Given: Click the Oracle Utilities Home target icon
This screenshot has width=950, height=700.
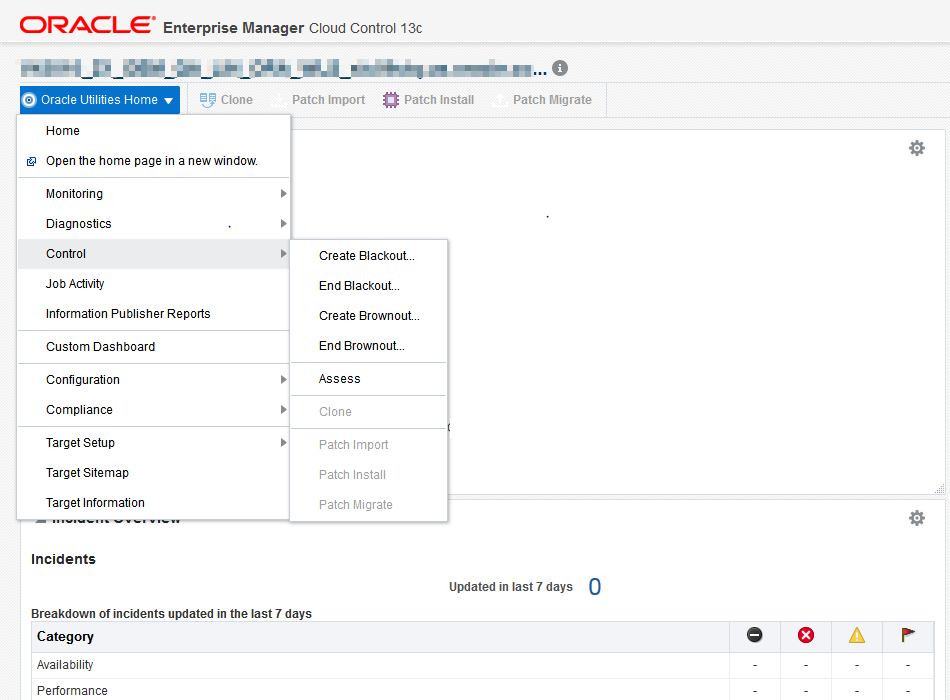Looking at the screenshot, I should click(29, 100).
